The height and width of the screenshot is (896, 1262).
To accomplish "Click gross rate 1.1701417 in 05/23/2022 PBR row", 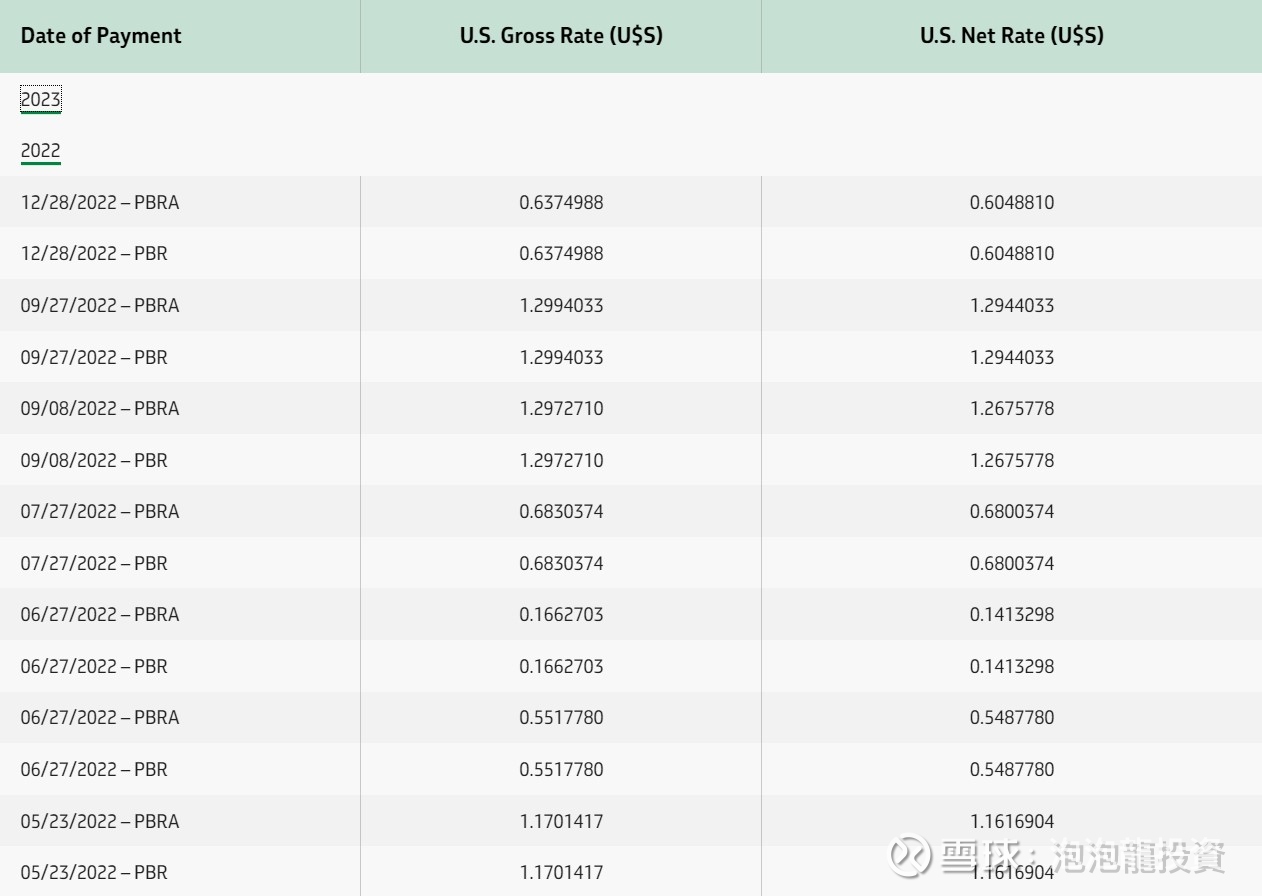I will [x=561, y=873].
